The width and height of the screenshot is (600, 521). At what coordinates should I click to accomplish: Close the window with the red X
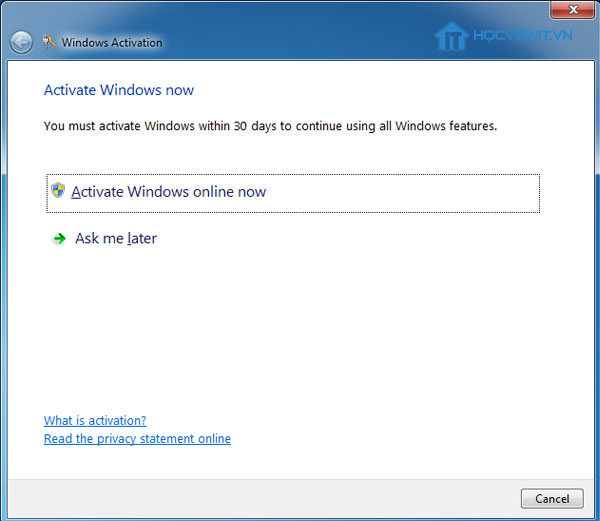tap(572, 10)
